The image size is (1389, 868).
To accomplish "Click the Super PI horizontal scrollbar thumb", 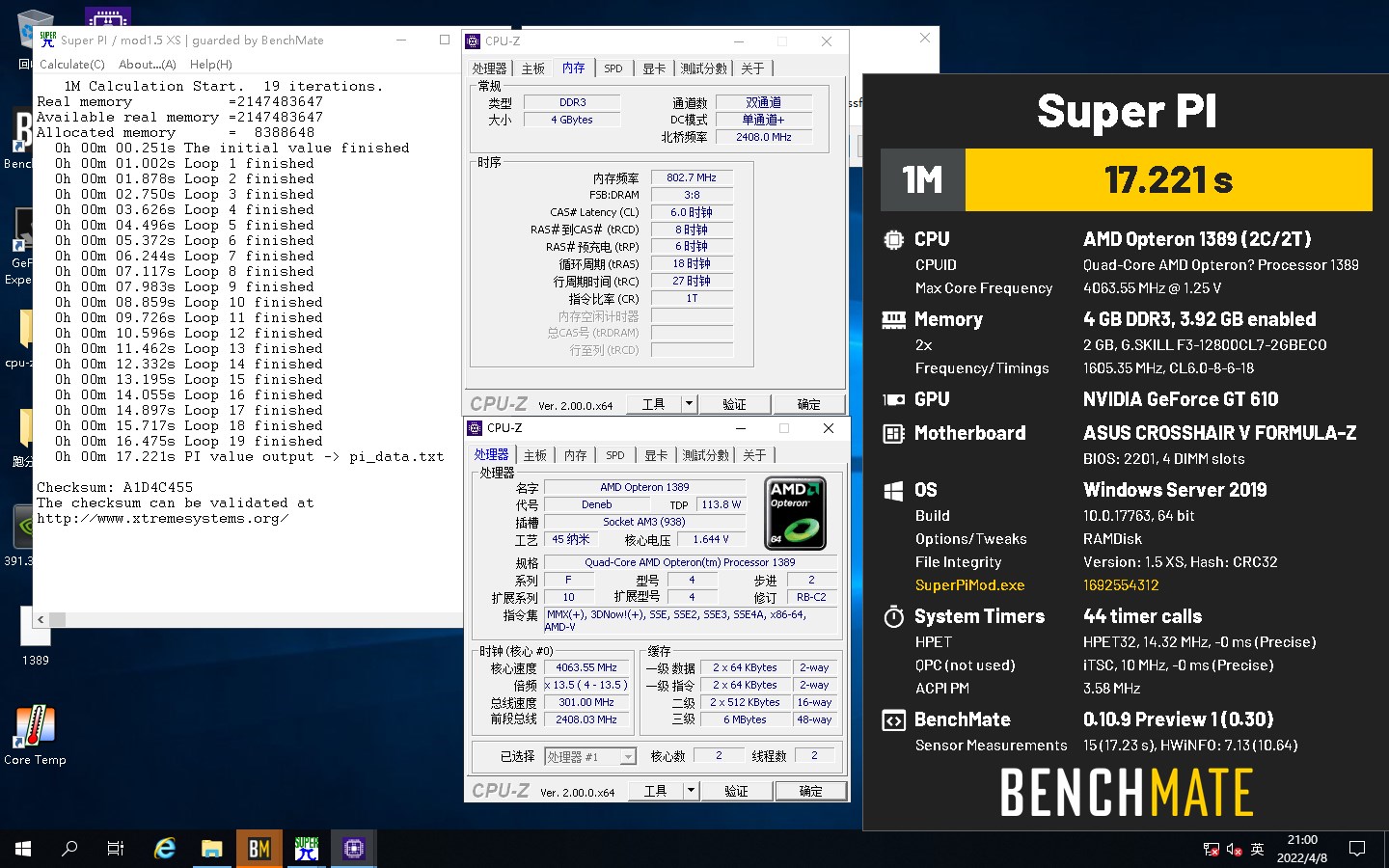I will click(58, 619).
